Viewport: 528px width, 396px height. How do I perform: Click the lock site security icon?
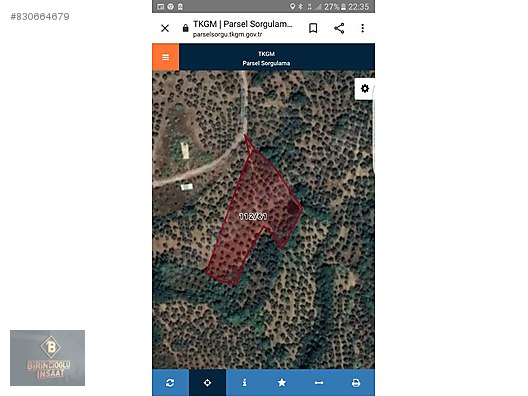tap(185, 28)
